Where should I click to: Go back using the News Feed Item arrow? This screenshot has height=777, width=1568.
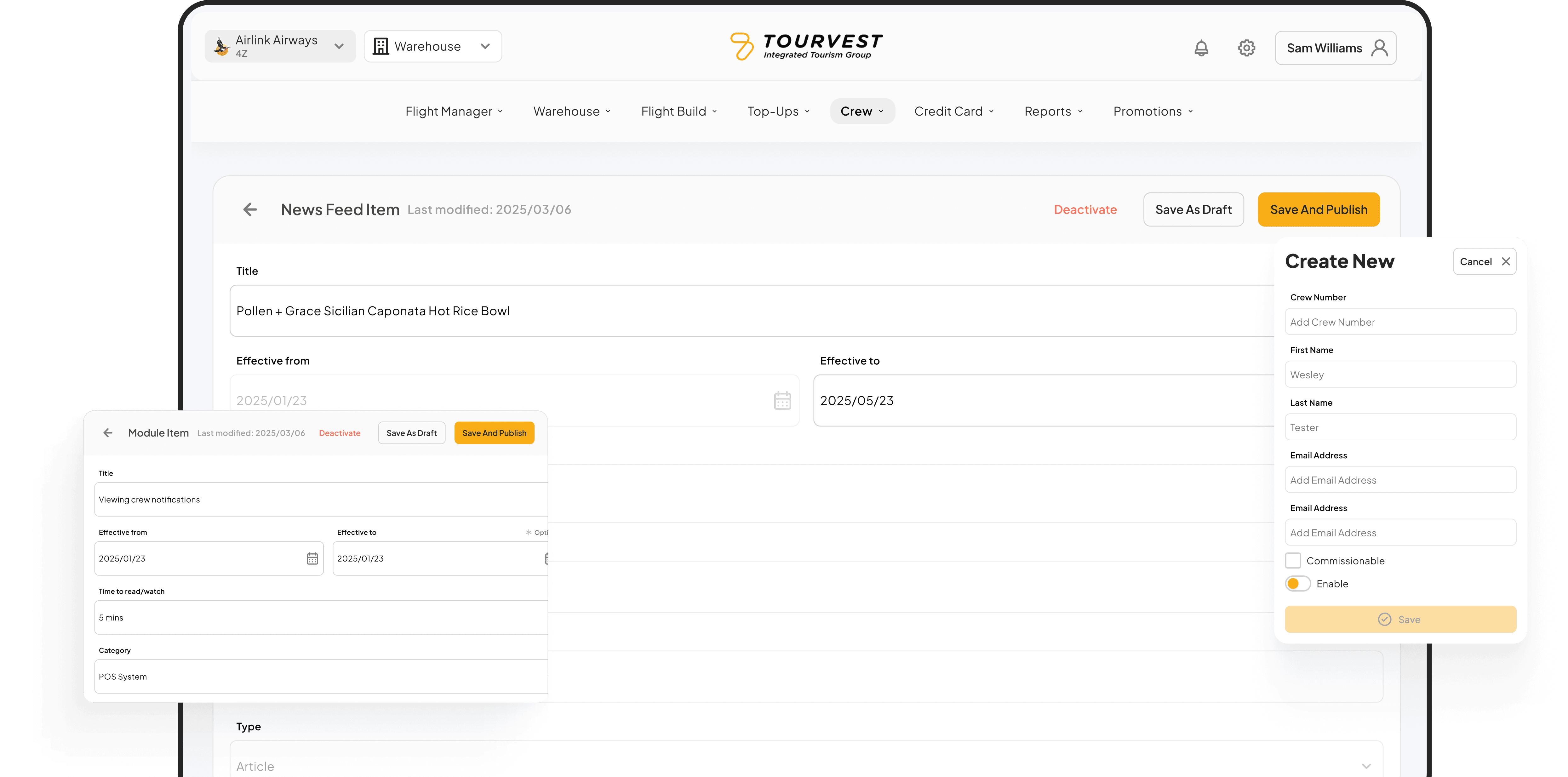[249, 209]
